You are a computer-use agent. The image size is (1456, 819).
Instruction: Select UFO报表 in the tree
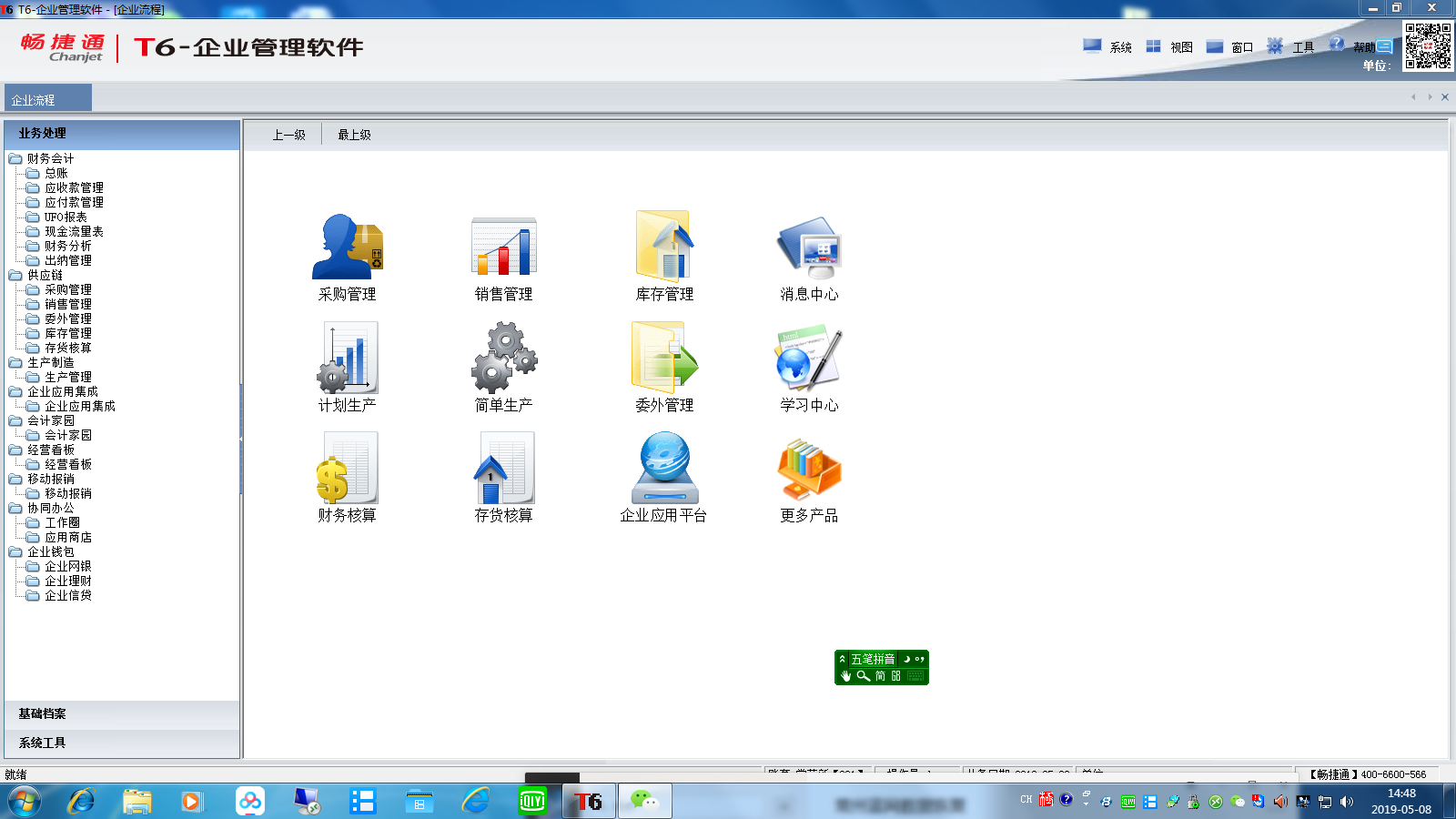(x=66, y=217)
